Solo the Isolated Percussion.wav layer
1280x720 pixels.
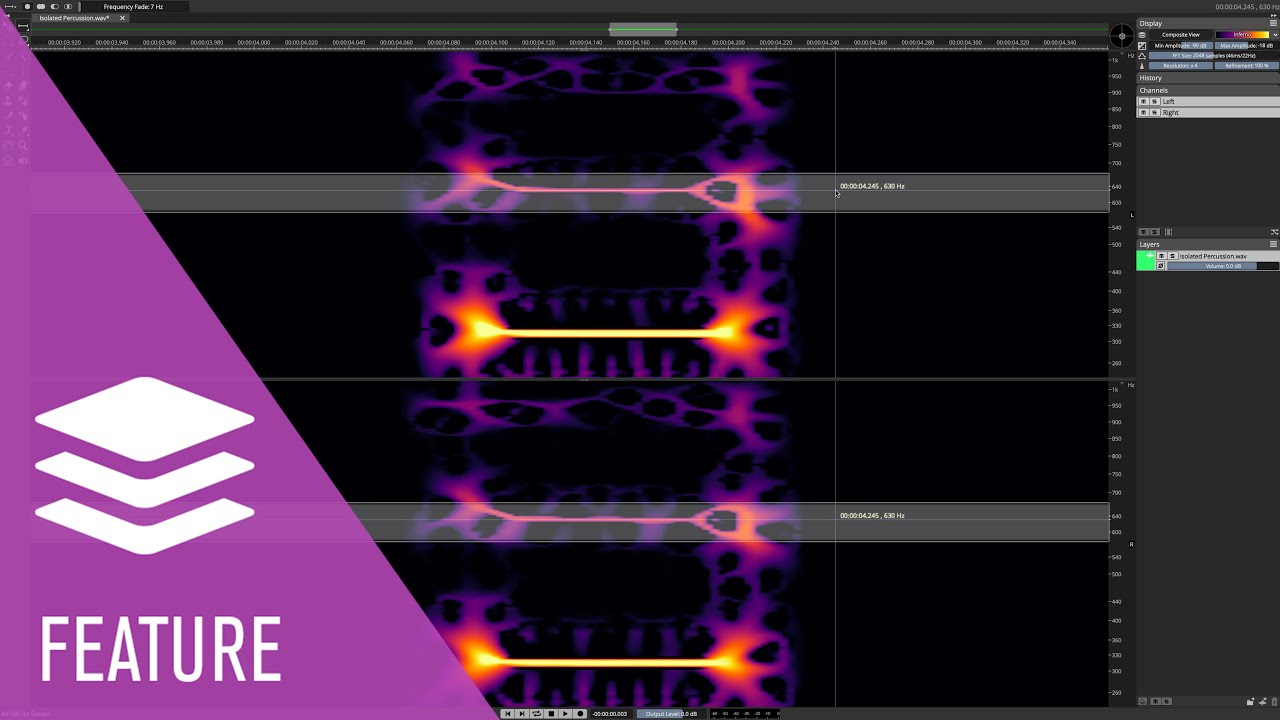[x=1172, y=256]
